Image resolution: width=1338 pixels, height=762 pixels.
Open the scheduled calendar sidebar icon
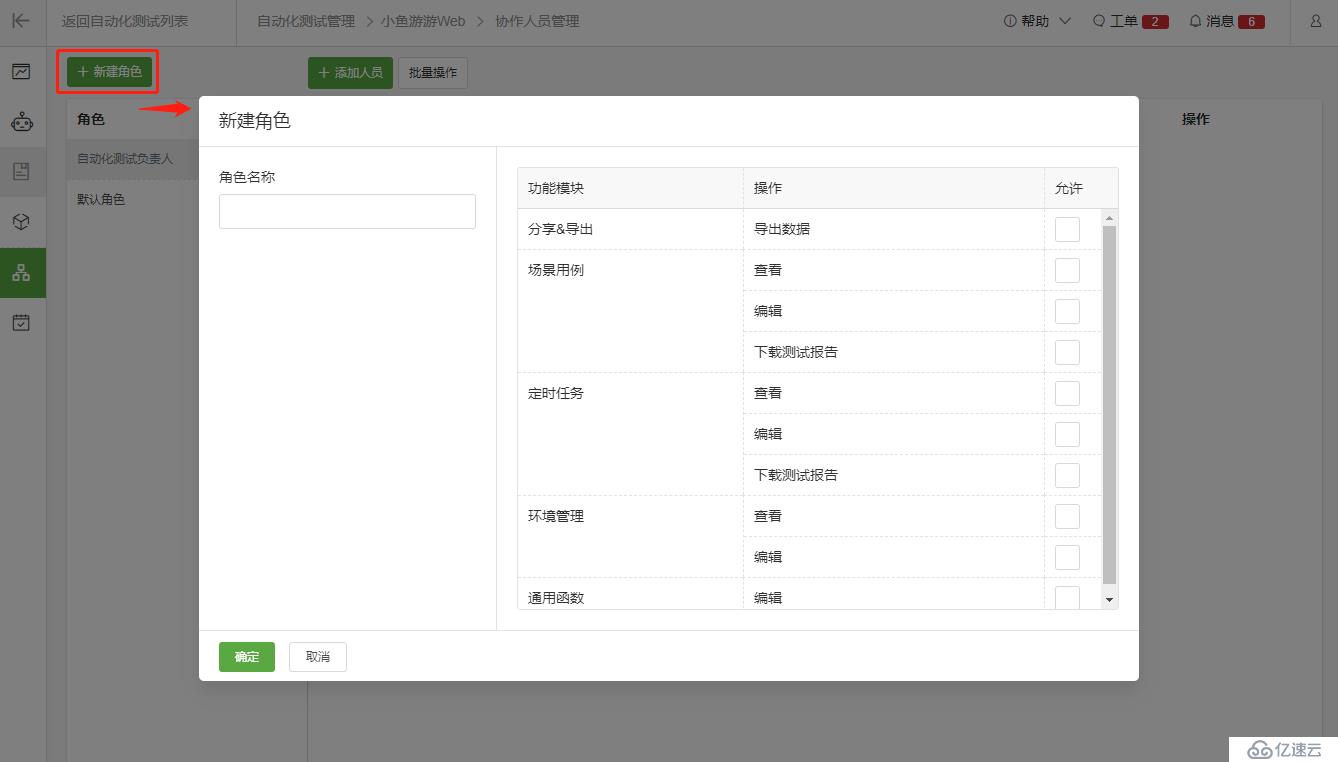21,323
